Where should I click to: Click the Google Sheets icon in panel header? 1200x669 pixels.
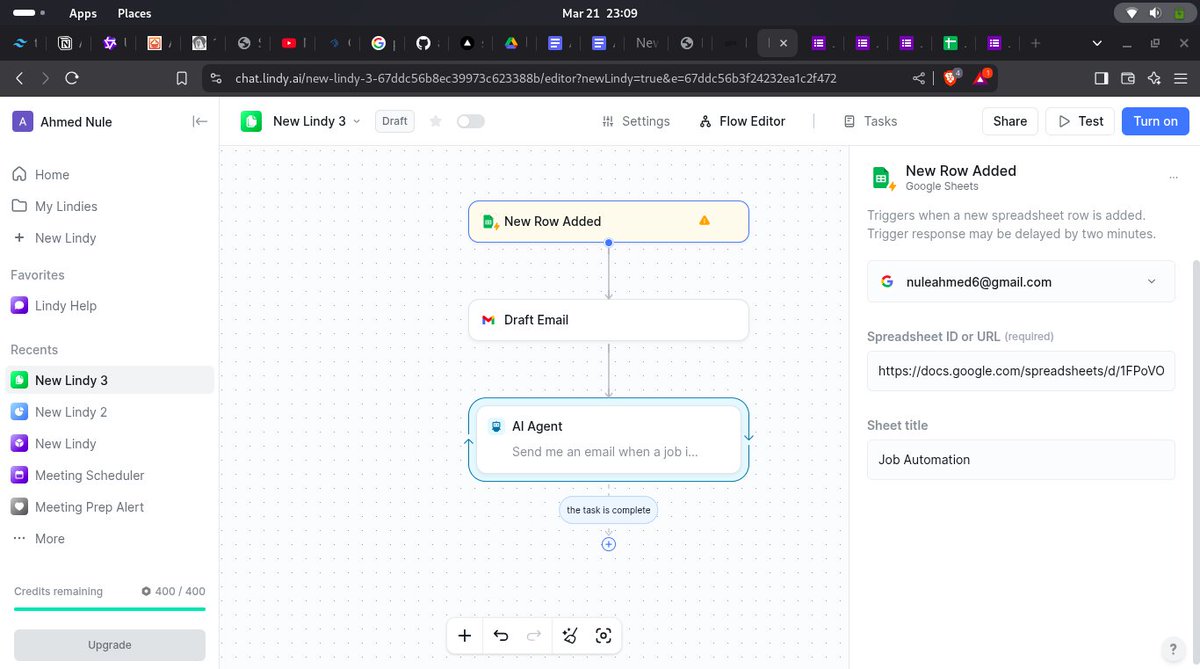coord(882,178)
